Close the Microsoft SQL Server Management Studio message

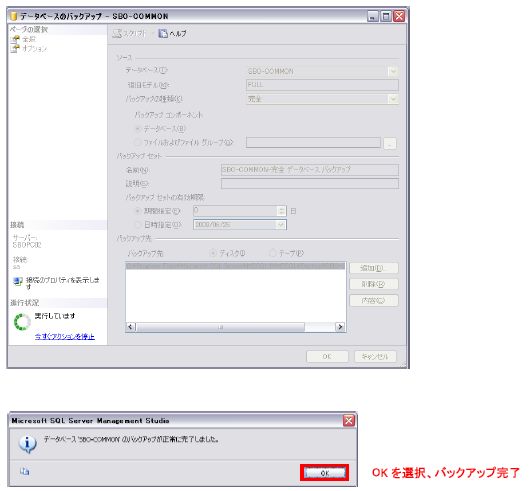(x=349, y=421)
